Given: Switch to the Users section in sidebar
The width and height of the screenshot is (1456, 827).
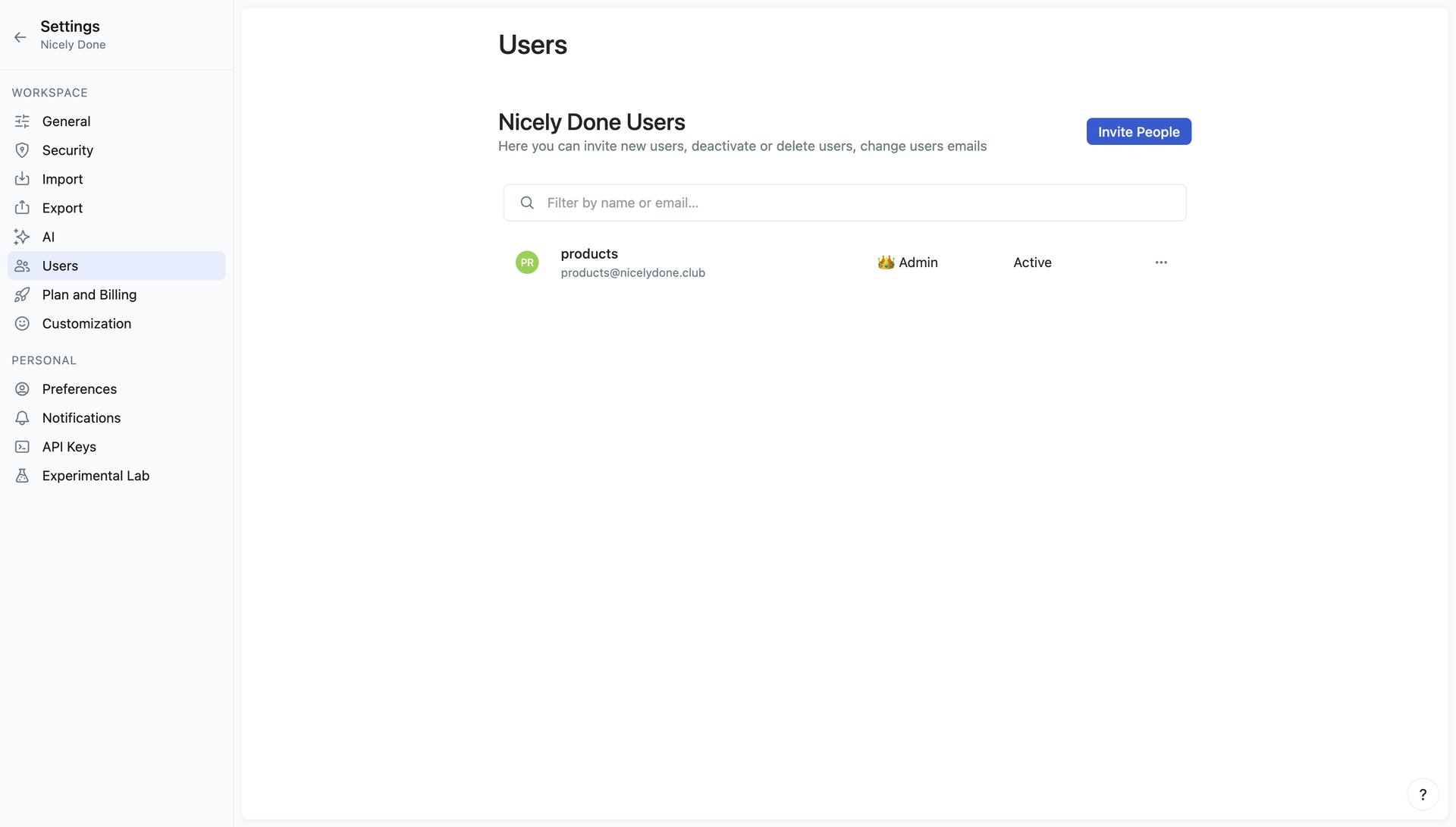Looking at the screenshot, I should tap(60, 266).
